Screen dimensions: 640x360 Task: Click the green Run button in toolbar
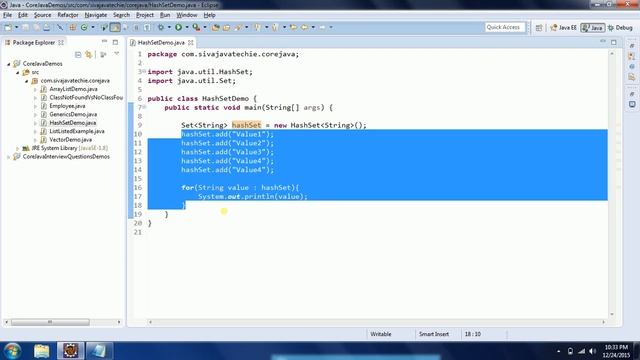point(178,27)
